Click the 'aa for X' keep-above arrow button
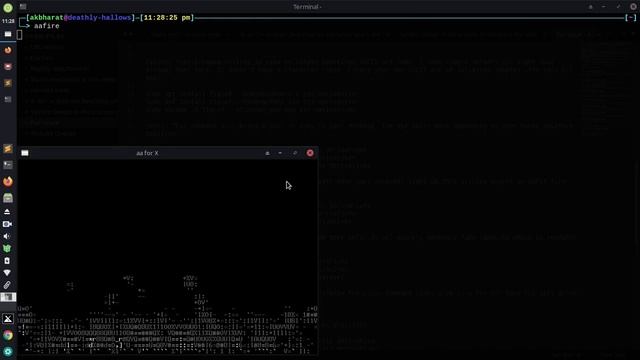Viewport: 640px width, 360px height. [x=267, y=153]
